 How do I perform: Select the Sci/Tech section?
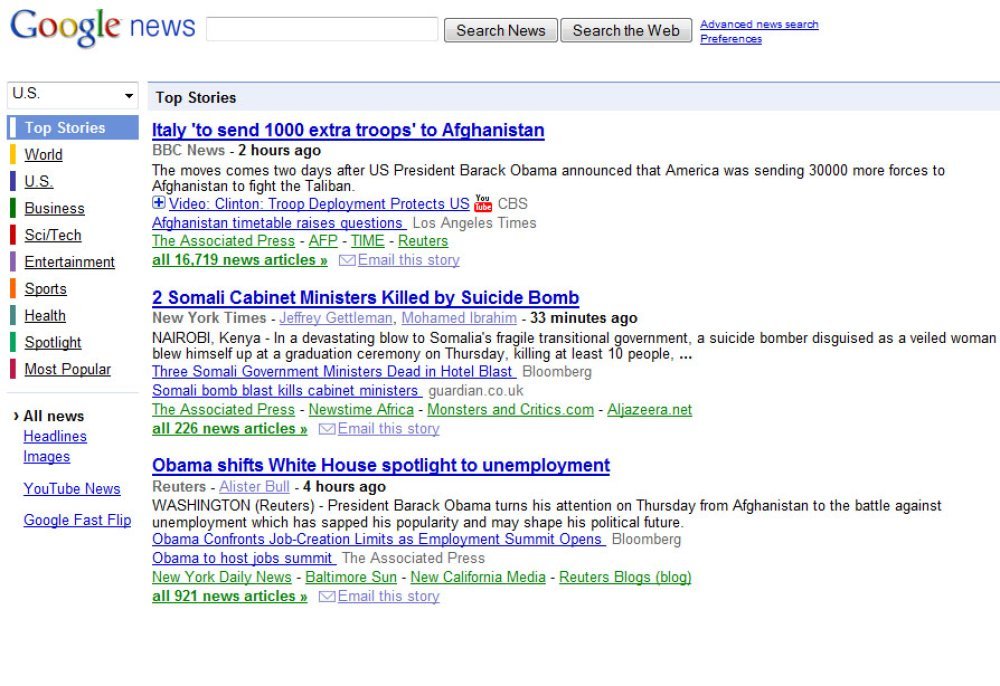click(x=53, y=235)
